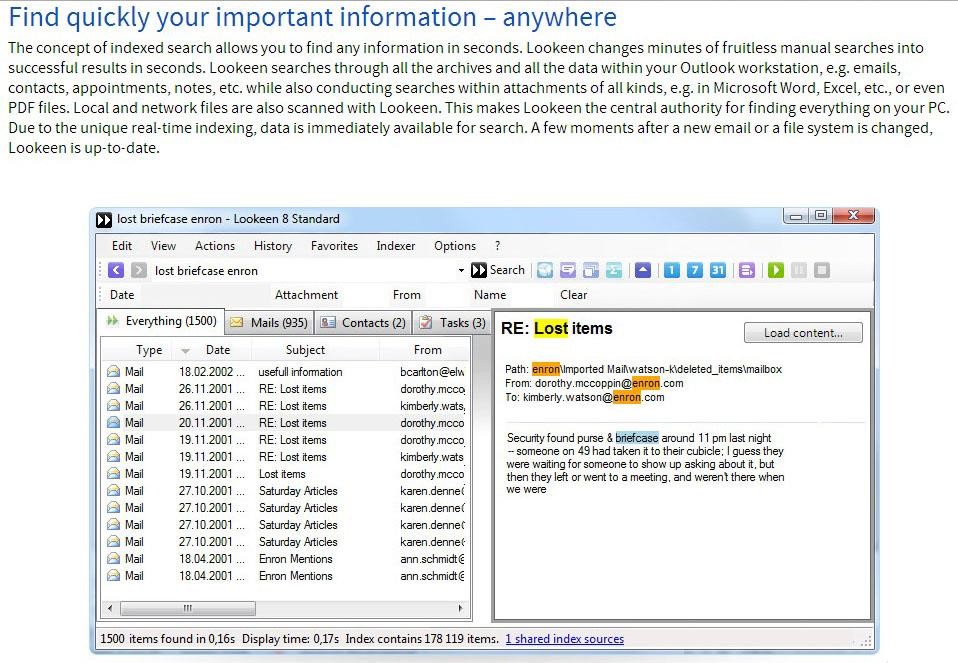Click the Date column sort arrow
The image size is (958, 663).
click(185, 351)
